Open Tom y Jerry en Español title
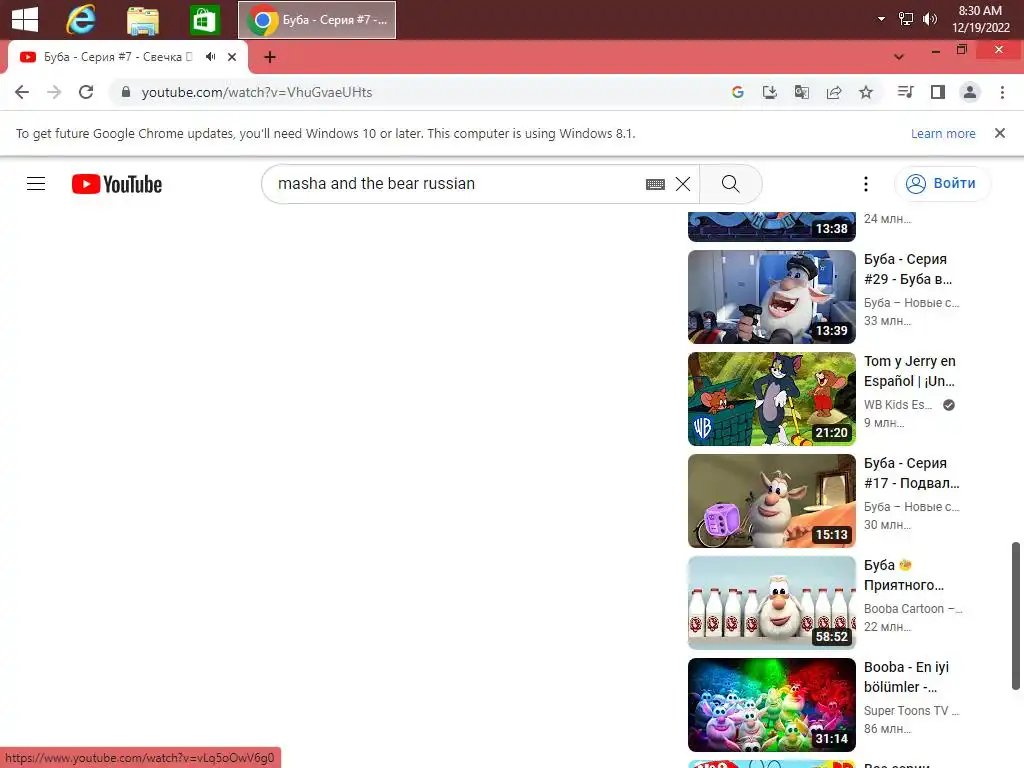The image size is (1024, 768). (x=910, y=371)
